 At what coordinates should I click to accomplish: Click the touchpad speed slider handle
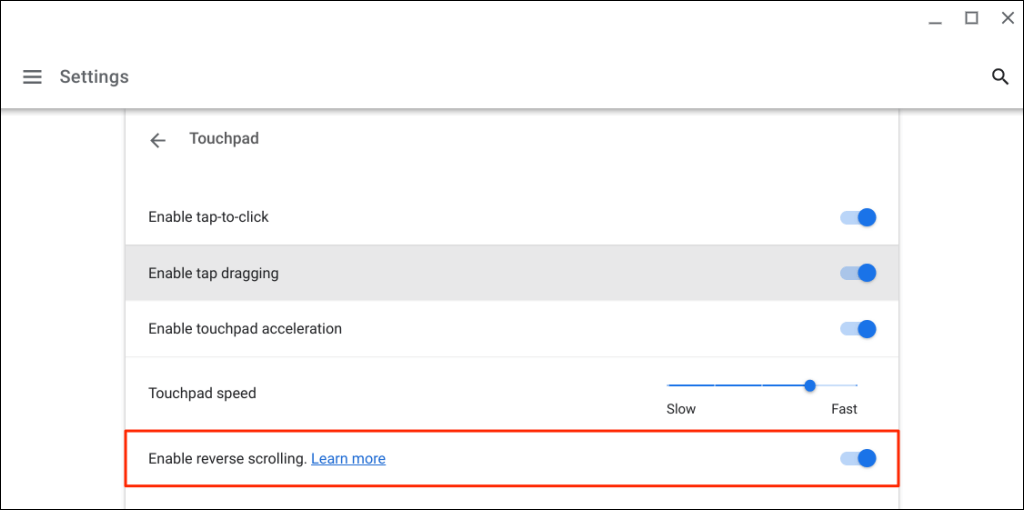pyautogui.click(x=809, y=385)
